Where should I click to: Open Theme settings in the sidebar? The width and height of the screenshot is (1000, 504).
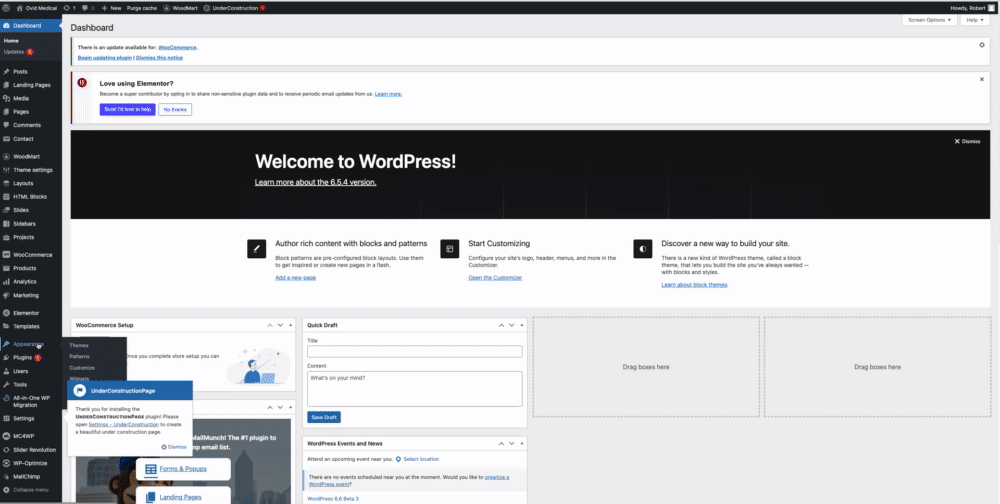31,170
